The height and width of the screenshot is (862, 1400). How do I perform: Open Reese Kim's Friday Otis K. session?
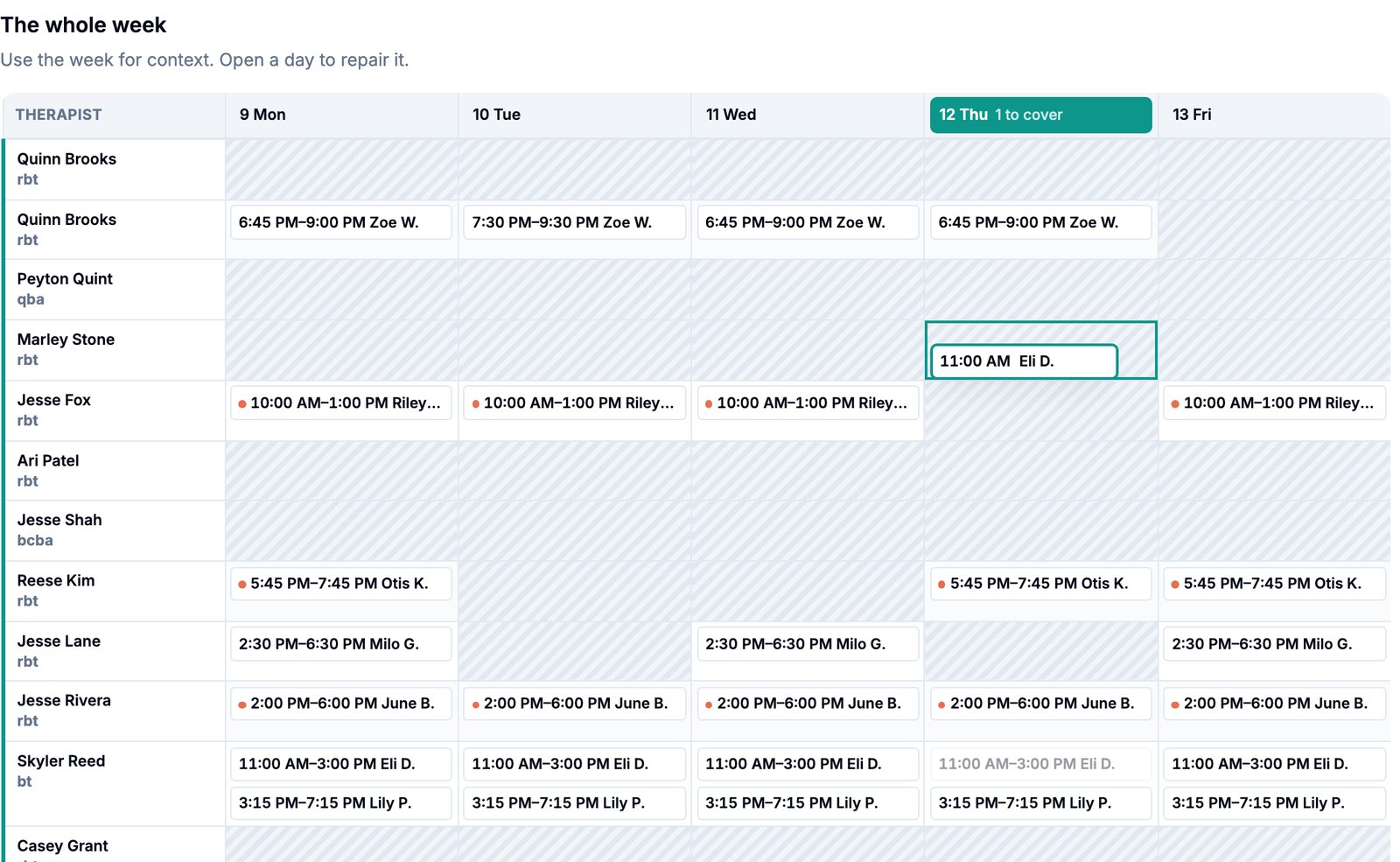click(1274, 584)
